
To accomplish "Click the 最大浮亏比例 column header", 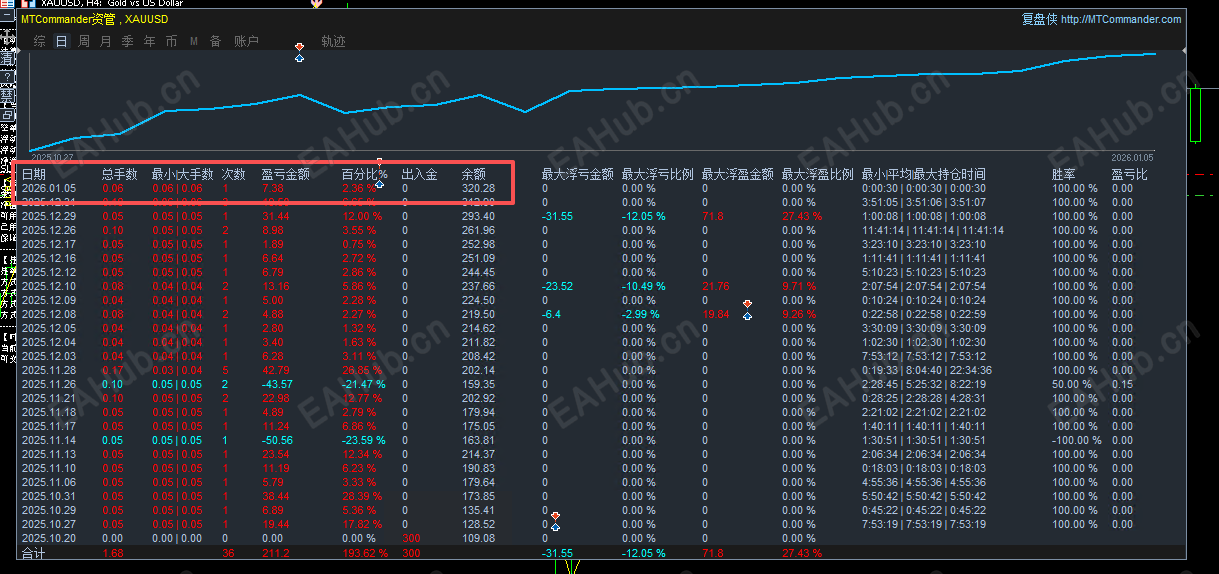I will coord(657,174).
